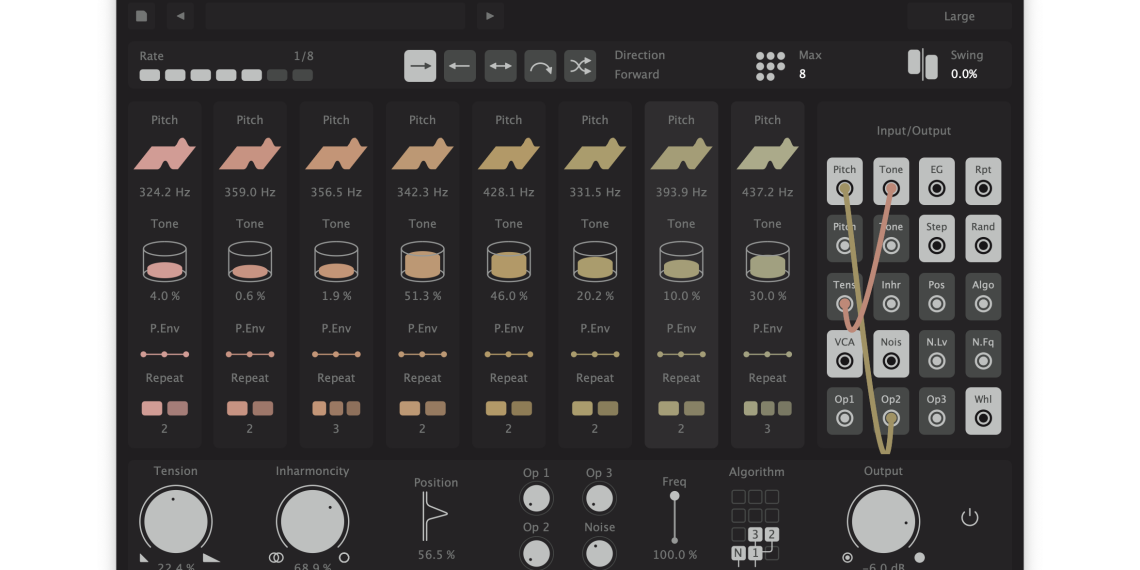The width and height of the screenshot is (1140, 570).
Task: Toggle the first step's first Repeat block
Action: [x=152, y=408]
